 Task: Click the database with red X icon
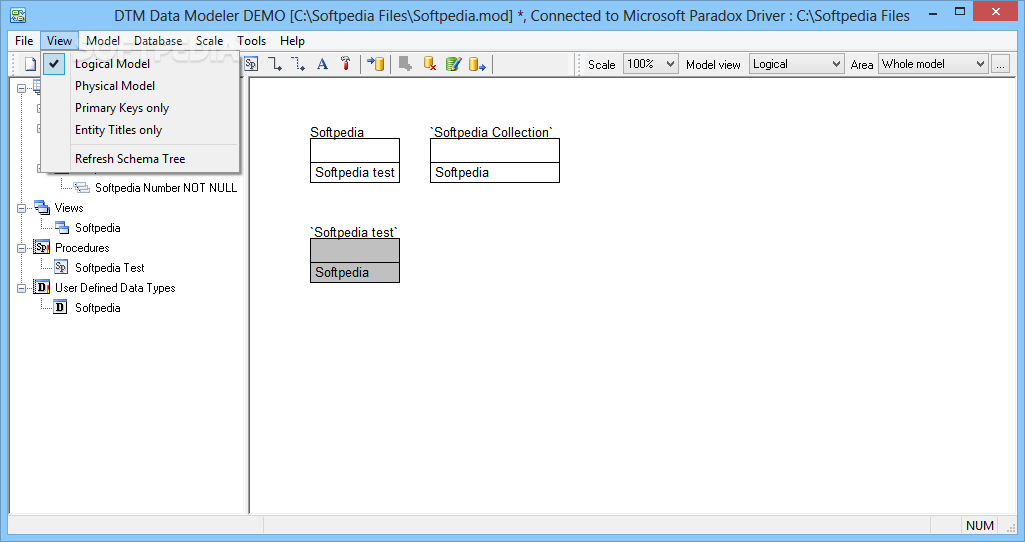(429, 64)
